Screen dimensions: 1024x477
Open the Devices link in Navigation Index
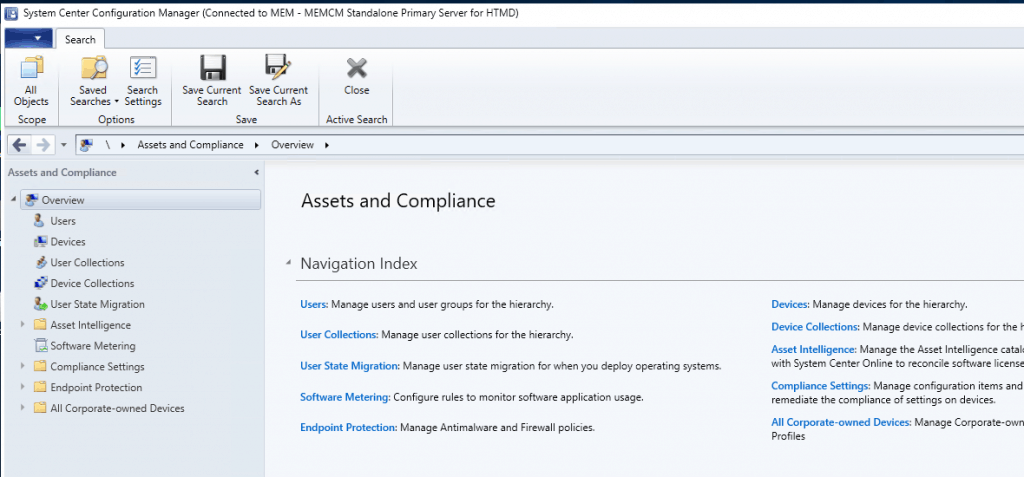[x=790, y=304]
